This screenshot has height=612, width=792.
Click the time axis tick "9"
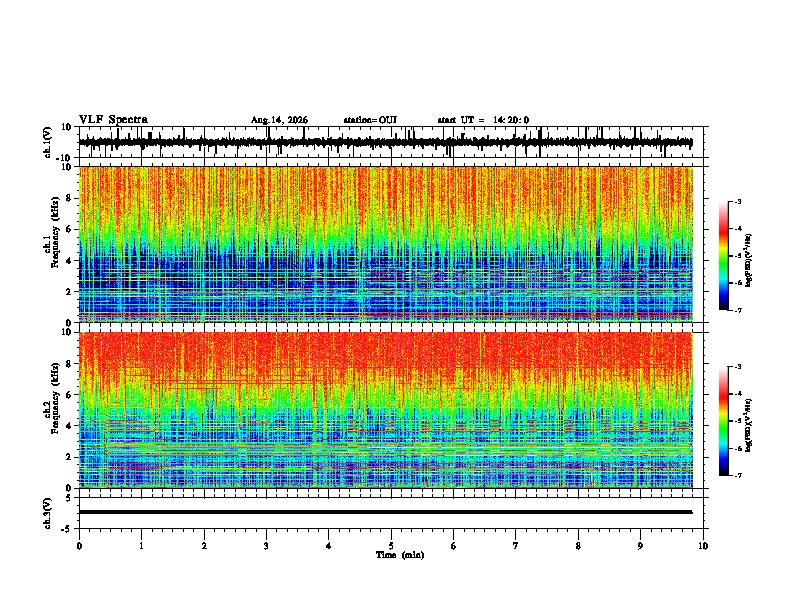point(640,546)
